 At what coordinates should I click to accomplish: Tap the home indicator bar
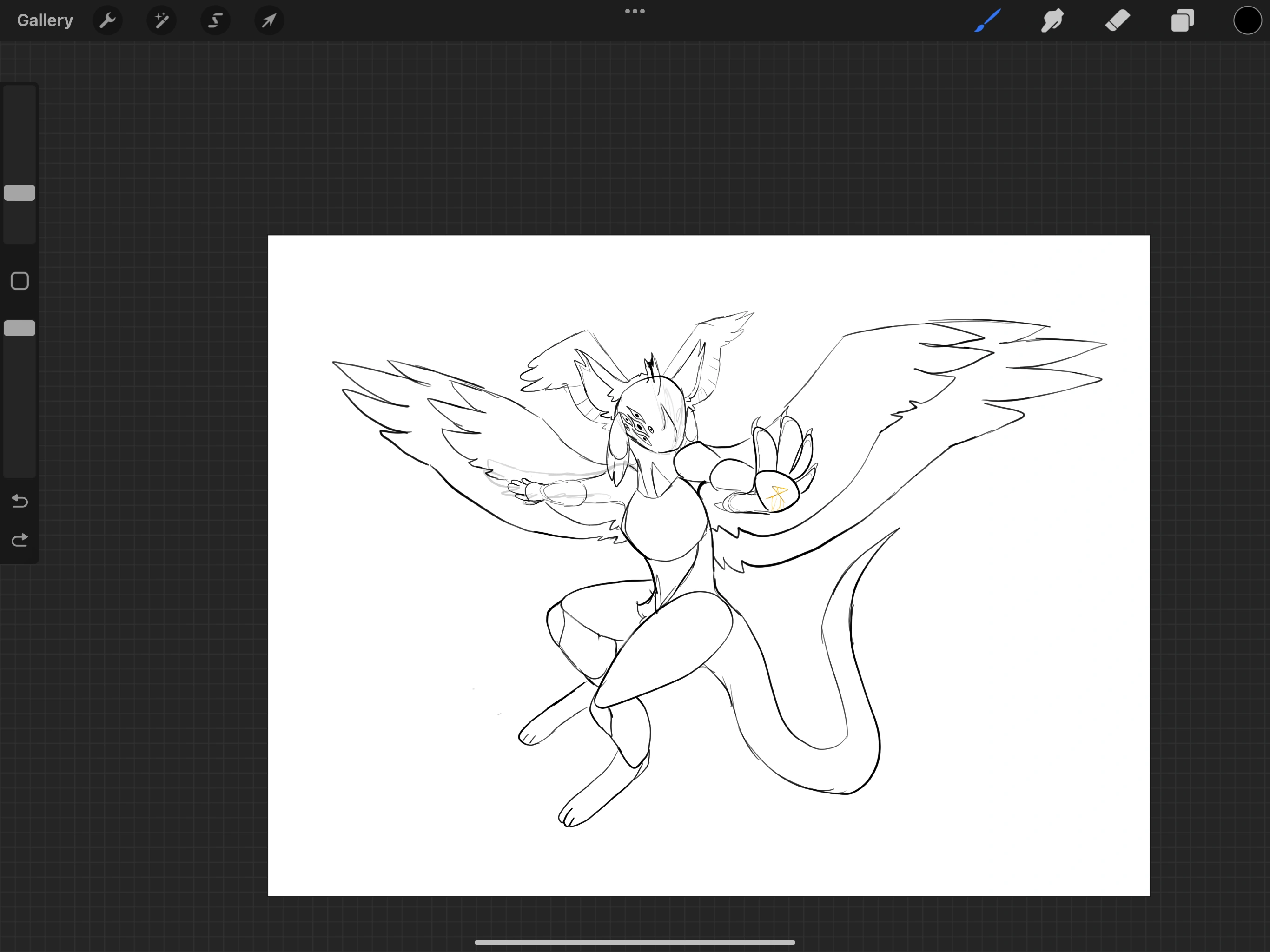635,942
